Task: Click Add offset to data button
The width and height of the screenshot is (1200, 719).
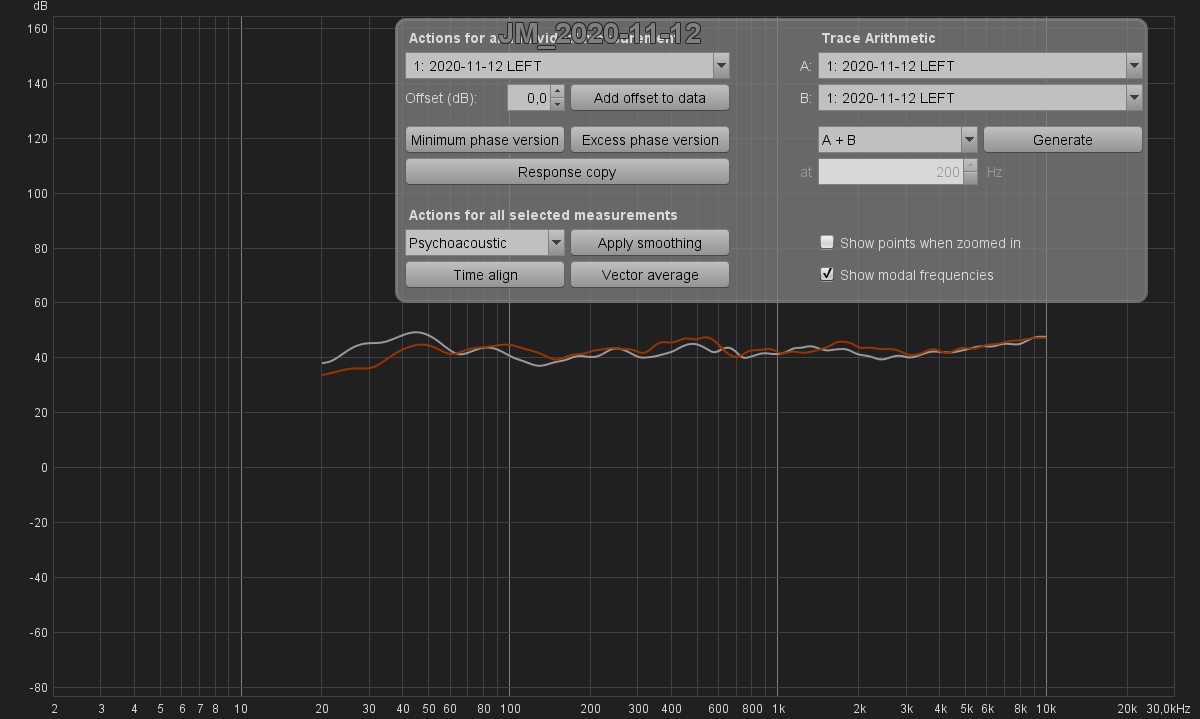Action: pos(650,98)
